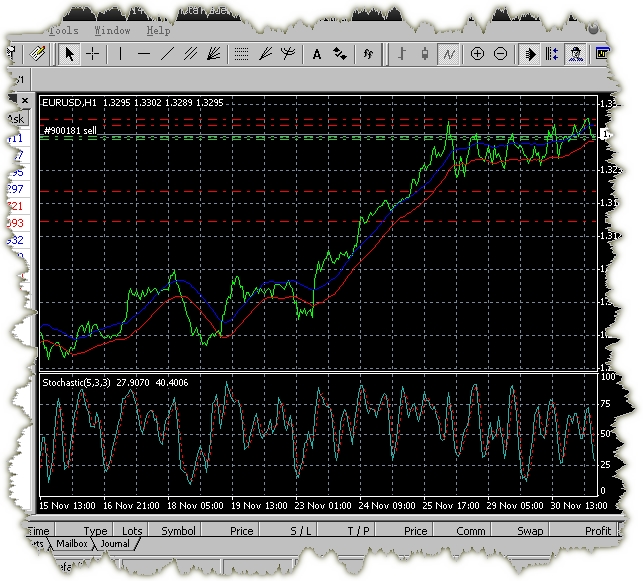The image size is (643, 581).
Task: Close the Market Watch panel
Action: pyautogui.click(x=25, y=100)
